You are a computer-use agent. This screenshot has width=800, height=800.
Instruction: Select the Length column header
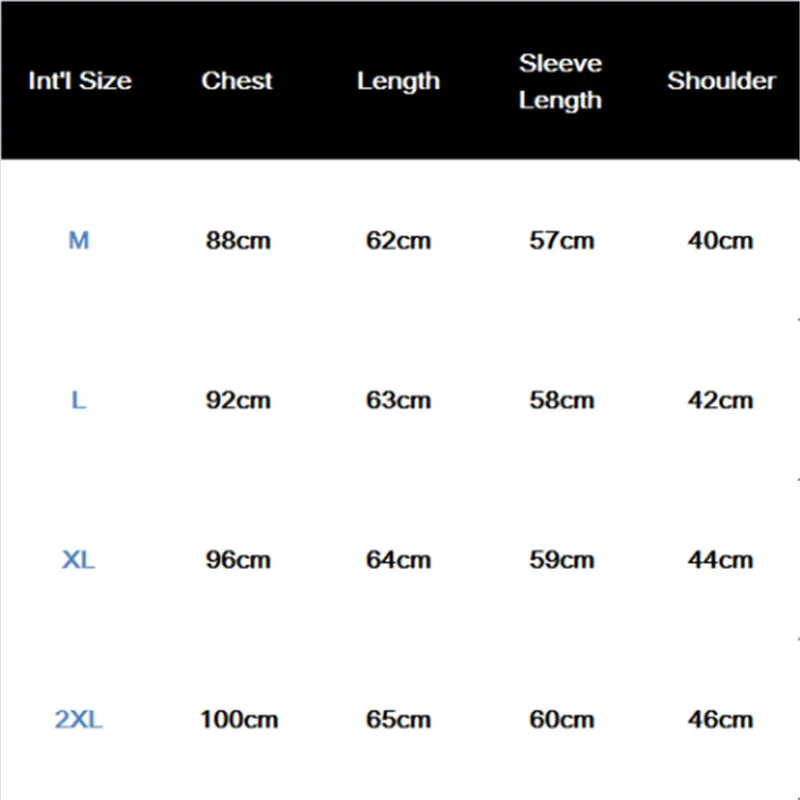398,82
